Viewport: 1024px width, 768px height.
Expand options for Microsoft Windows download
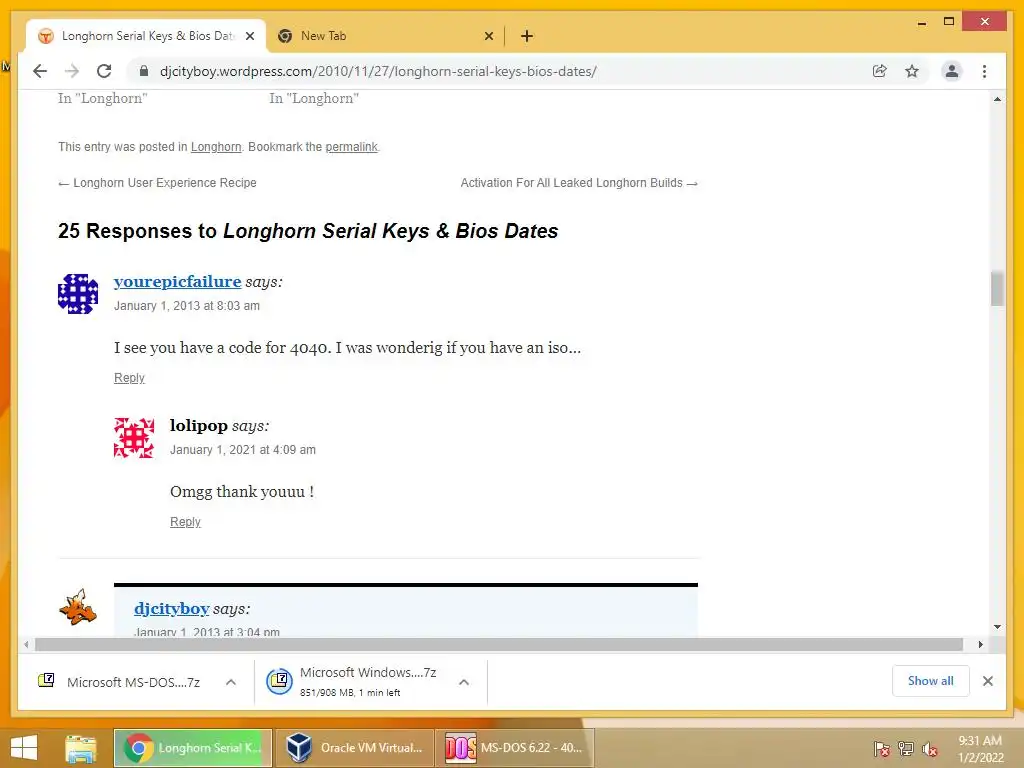pos(464,682)
